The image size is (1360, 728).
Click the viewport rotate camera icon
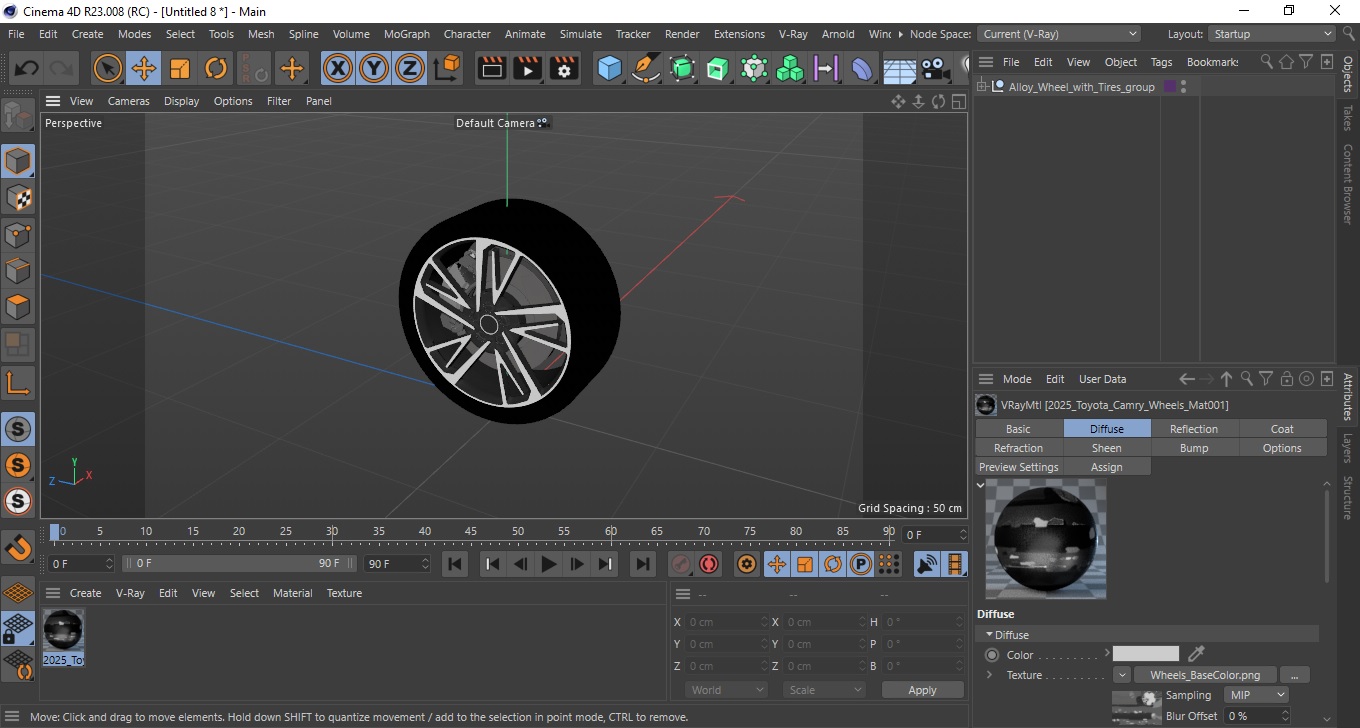[938, 101]
